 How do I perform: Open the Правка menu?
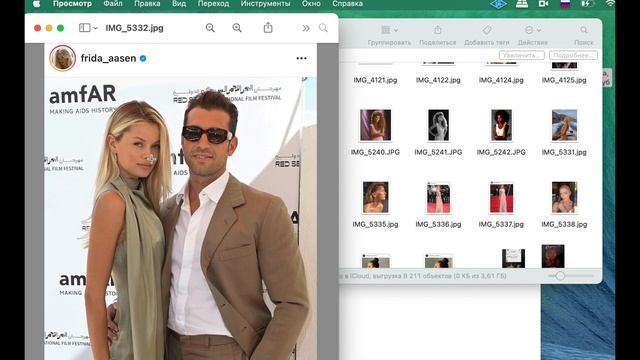click(x=147, y=4)
